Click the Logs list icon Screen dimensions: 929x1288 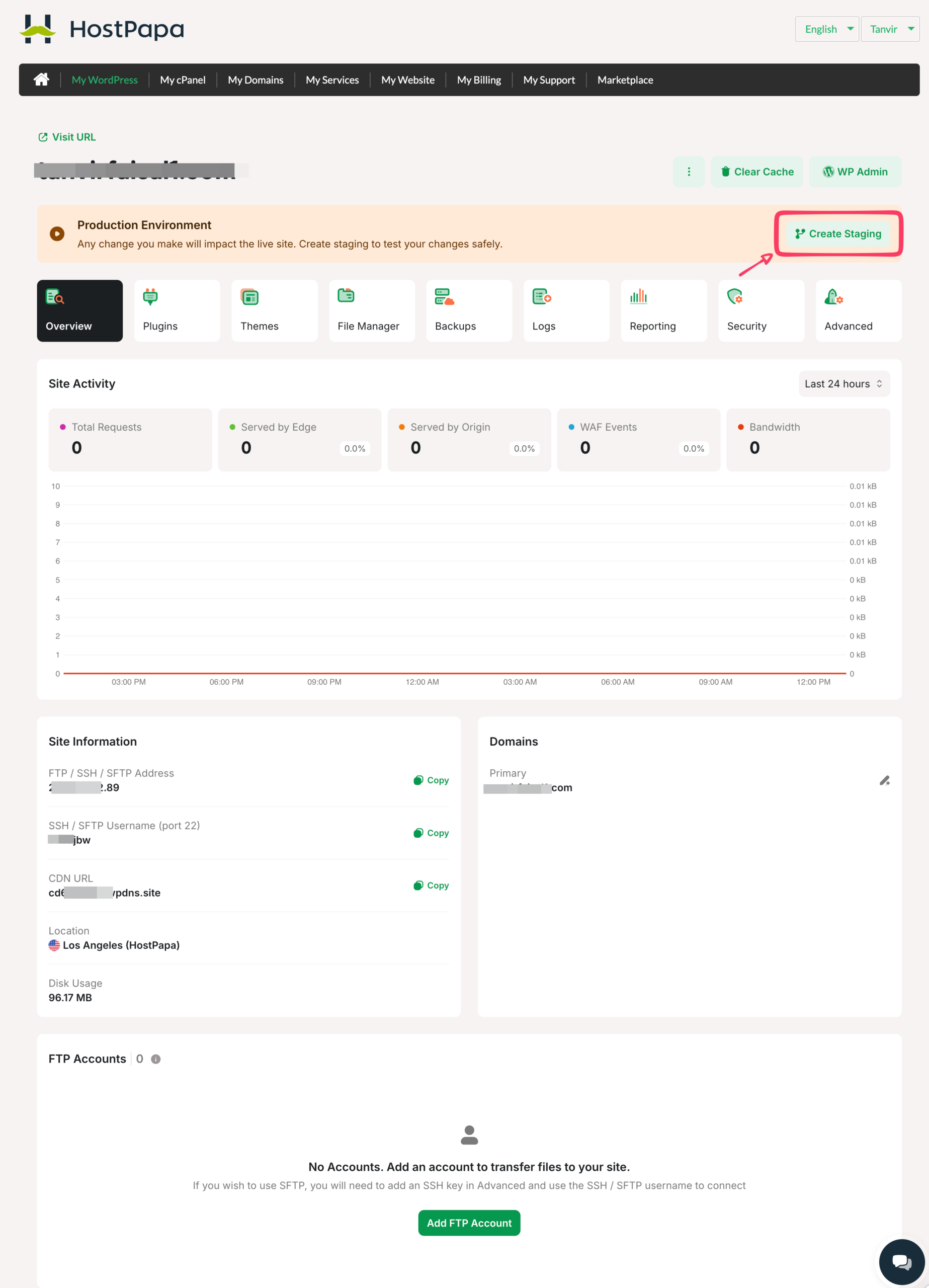click(x=542, y=296)
